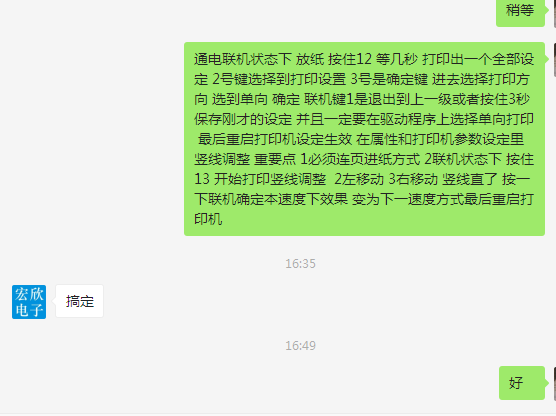Open sender avatar beside 稍等 message

(555, 12)
